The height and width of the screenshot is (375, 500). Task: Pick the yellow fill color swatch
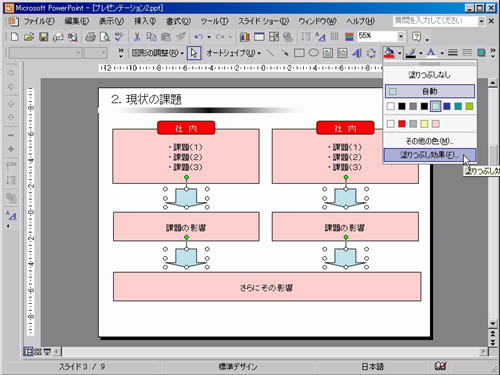click(x=424, y=124)
